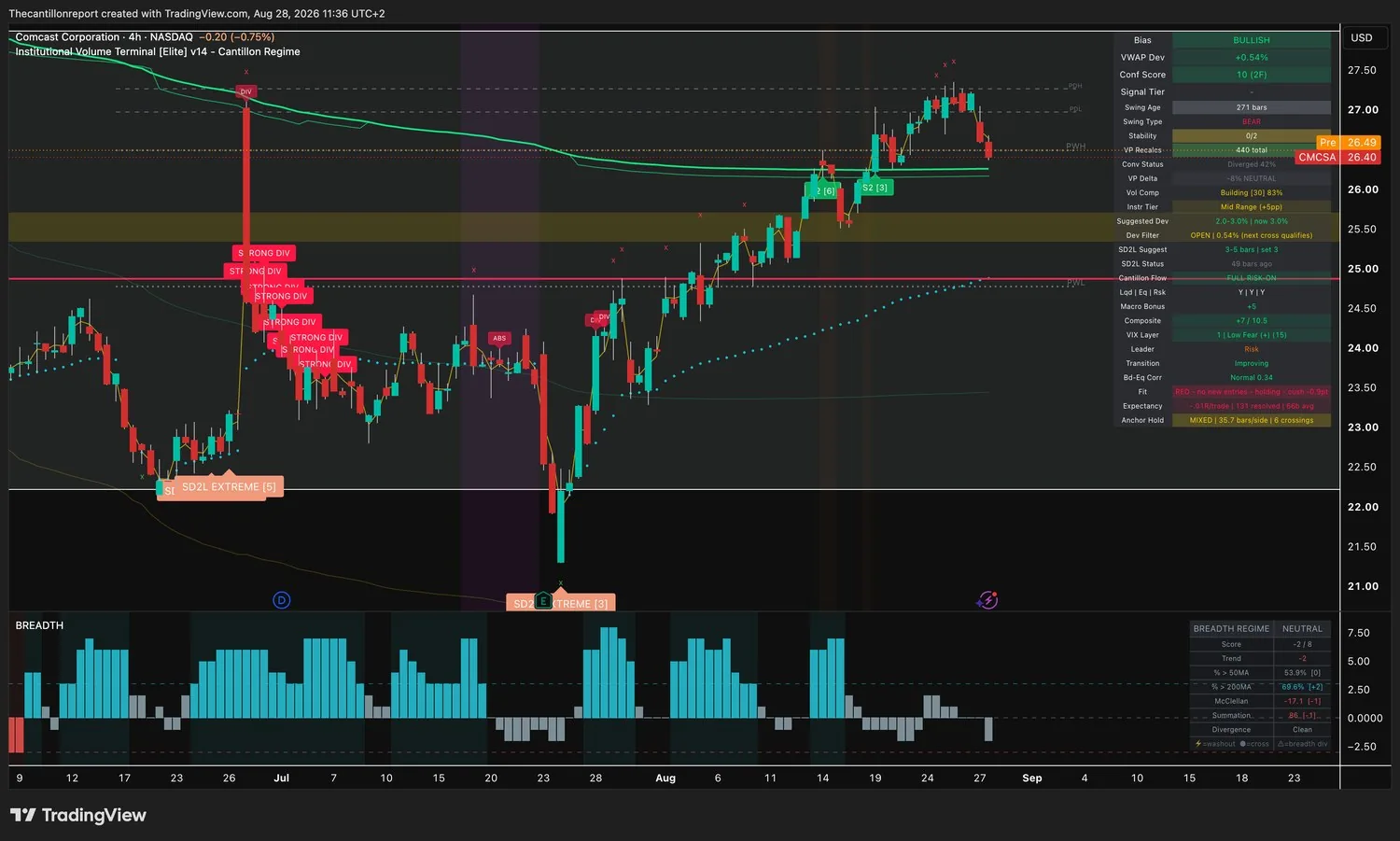Click the "SD2L EXTREME [5]" signal label
Viewport: 1400px width, 841px height.
point(229,486)
